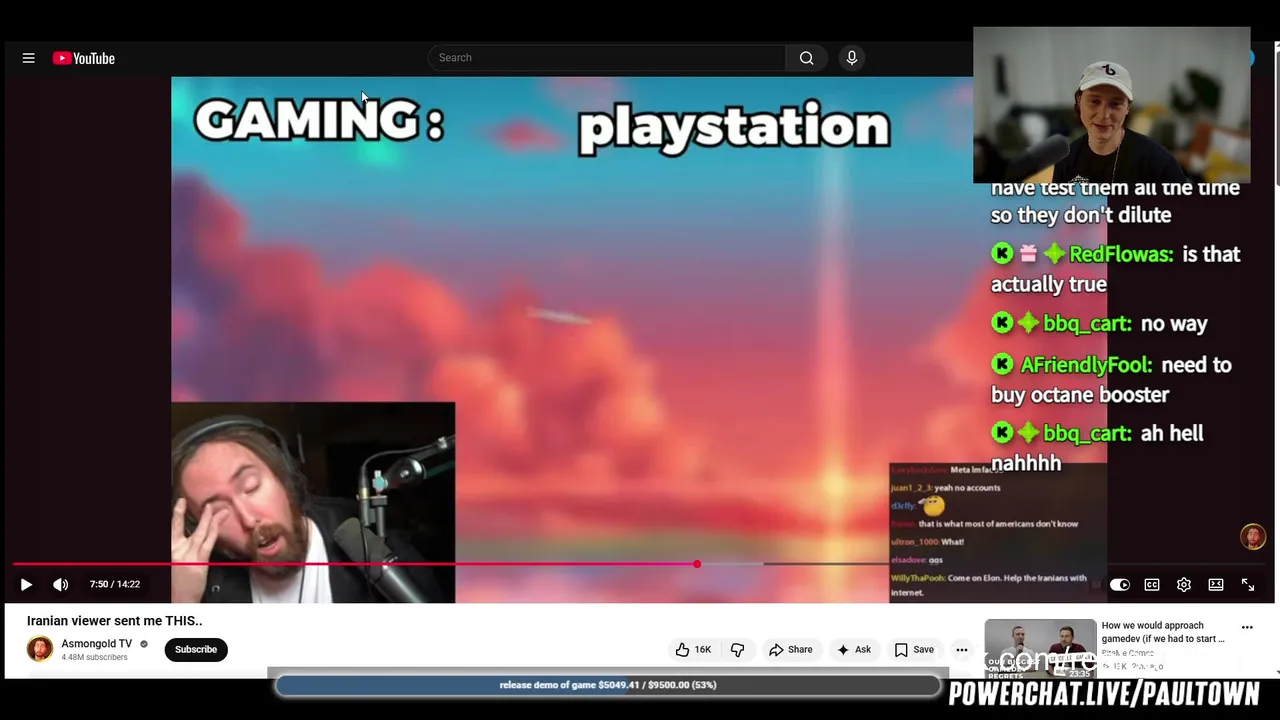Screen dimensions: 1280x720
Task: Open the Ask AI button
Action: (853, 650)
